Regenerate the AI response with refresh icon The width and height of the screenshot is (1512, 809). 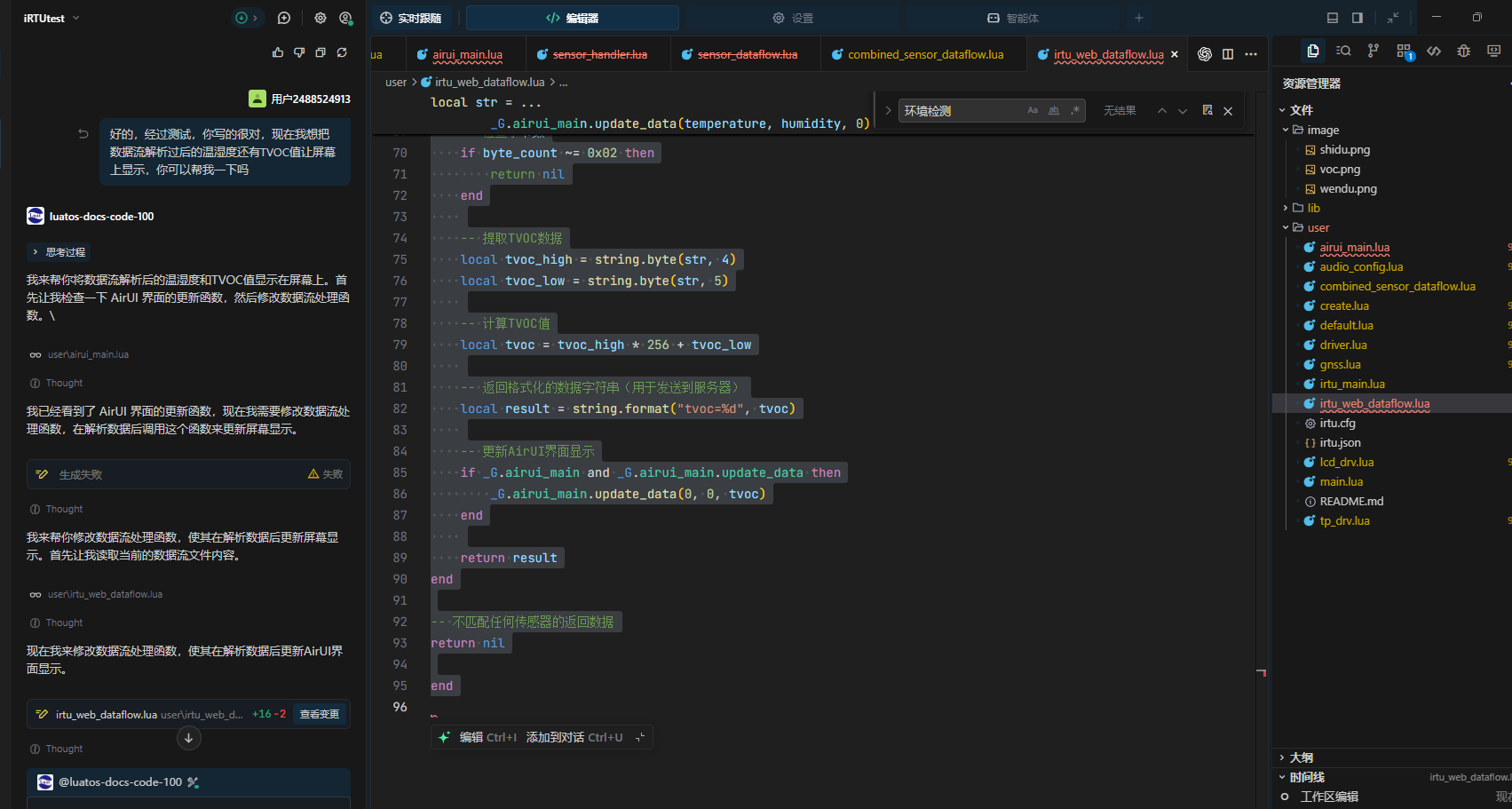pyautogui.click(x=342, y=53)
